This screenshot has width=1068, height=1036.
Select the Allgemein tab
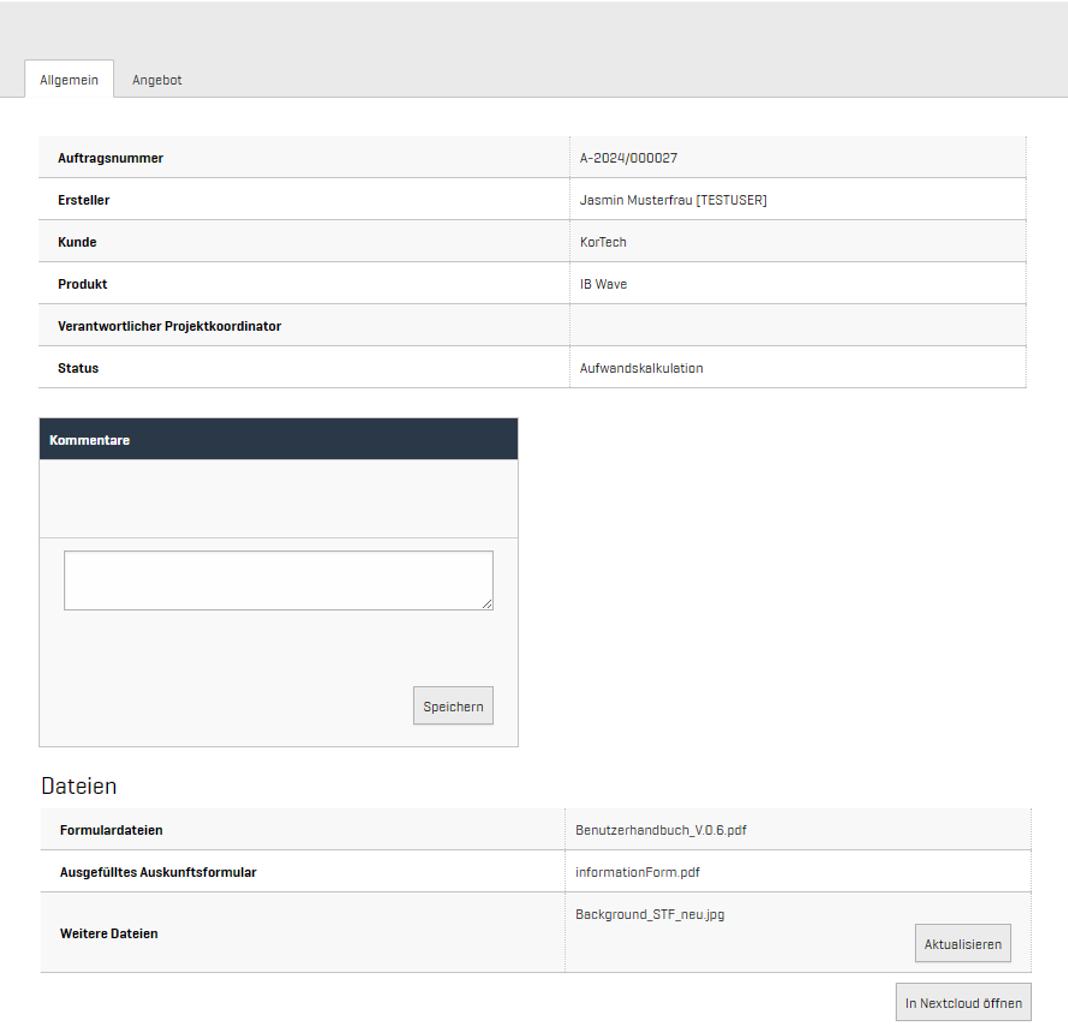69,80
